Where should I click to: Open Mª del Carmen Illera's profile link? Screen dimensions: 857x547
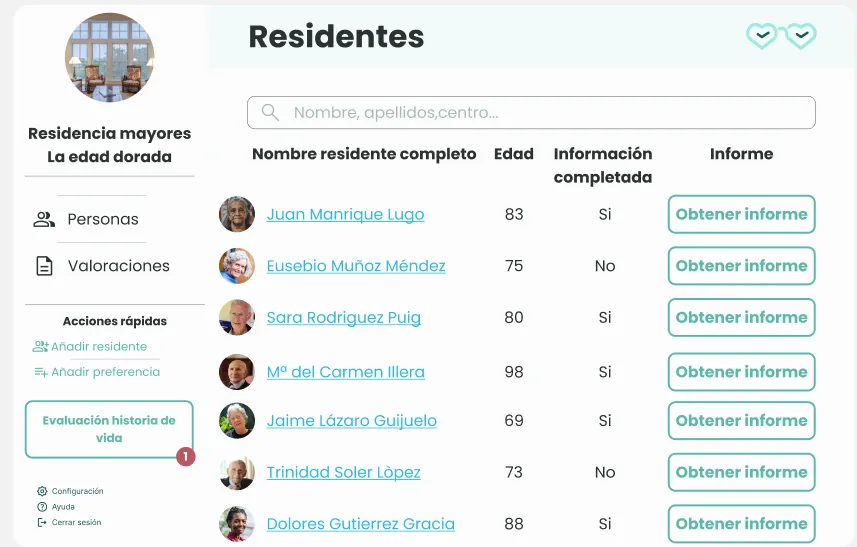point(346,372)
